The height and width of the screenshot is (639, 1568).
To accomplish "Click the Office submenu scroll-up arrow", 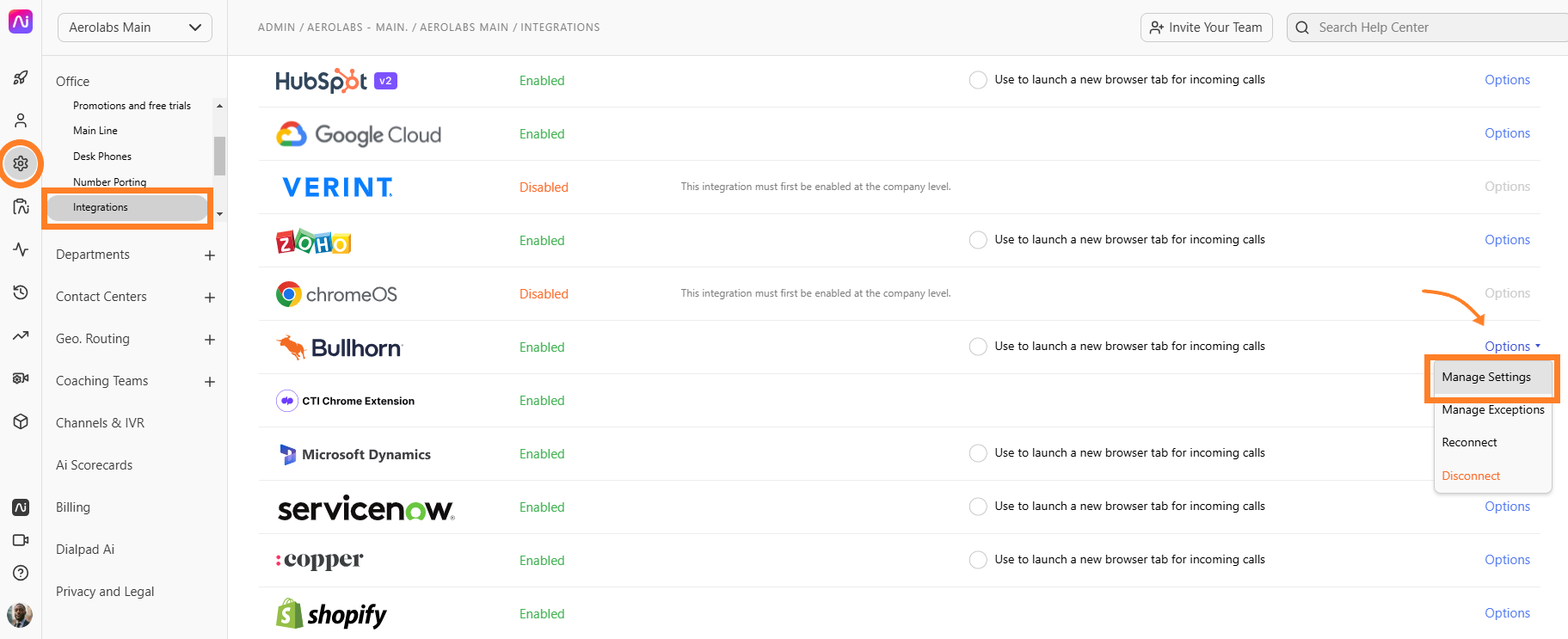I will coord(220,106).
